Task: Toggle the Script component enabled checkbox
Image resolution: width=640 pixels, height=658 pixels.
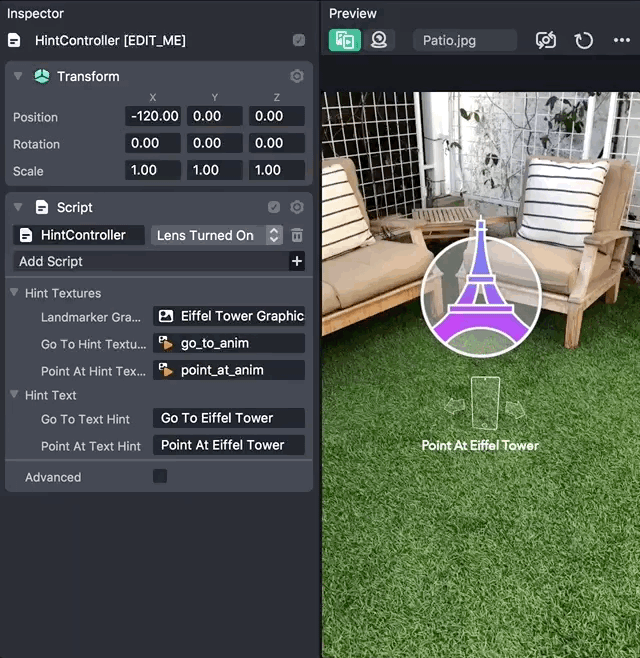Action: pos(274,207)
